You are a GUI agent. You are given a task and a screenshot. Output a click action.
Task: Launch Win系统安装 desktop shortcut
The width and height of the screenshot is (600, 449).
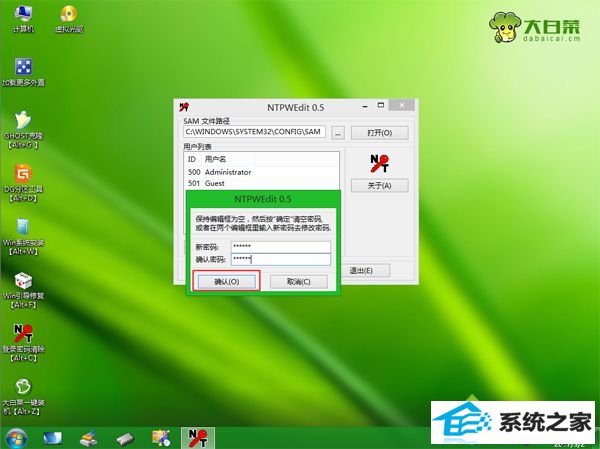pyautogui.click(x=23, y=237)
